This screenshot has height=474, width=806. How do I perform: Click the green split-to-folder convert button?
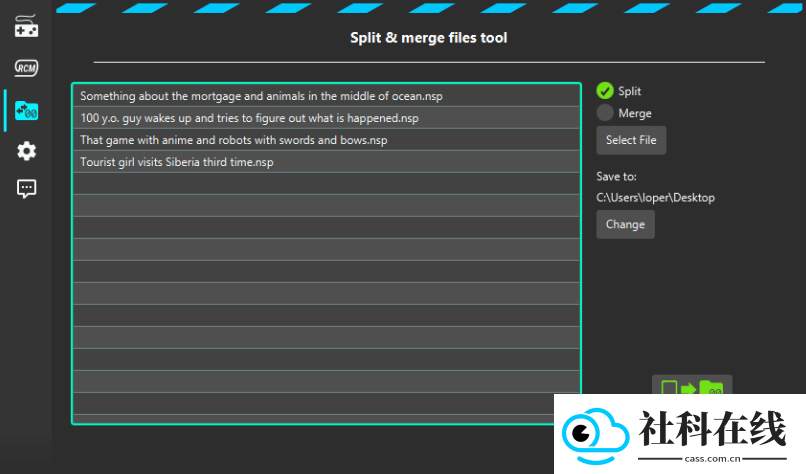click(692, 385)
